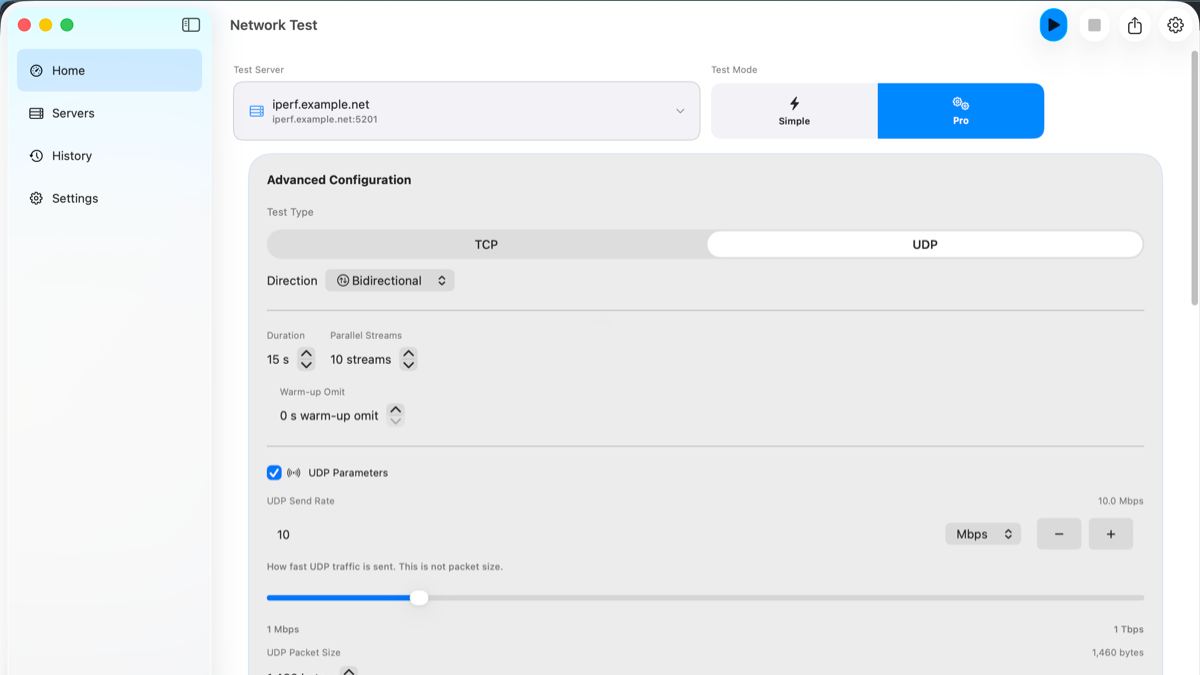Viewport: 1200px width, 675px height.
Task: Click the broadcast icon beside UDP Parameters
Action: [294, 473]
